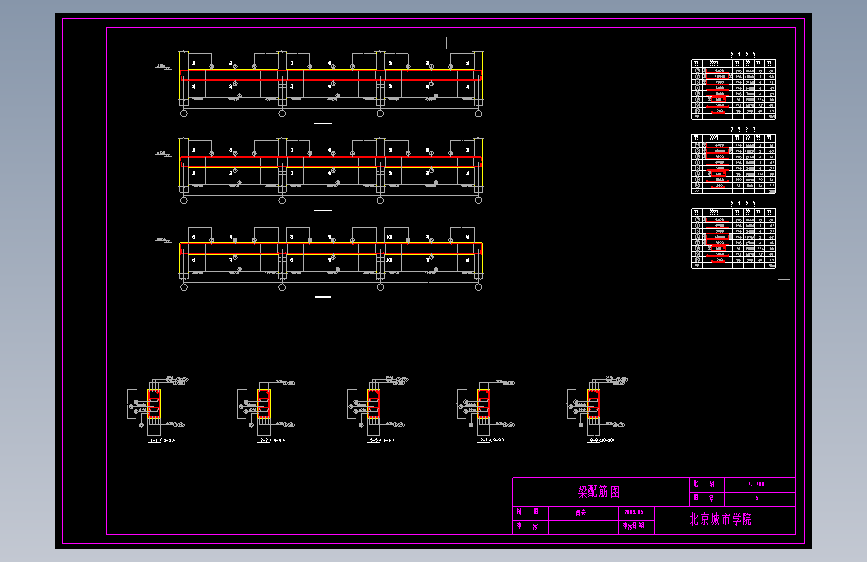Select the third (center) beam cross-section detail
Viewport: 867px width, 562px height.
point(378,409)
